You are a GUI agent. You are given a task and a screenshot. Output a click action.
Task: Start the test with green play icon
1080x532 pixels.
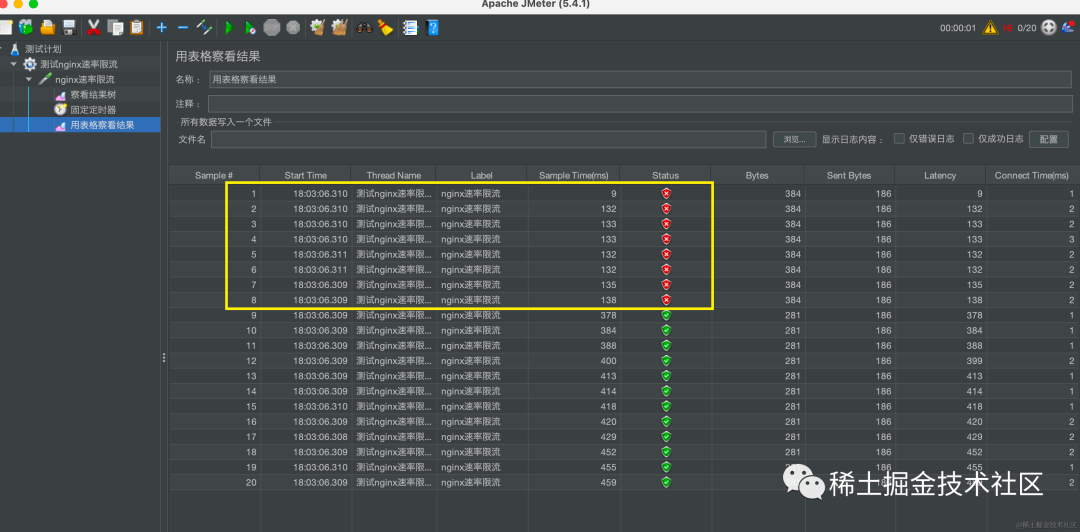tap(229, 28)
